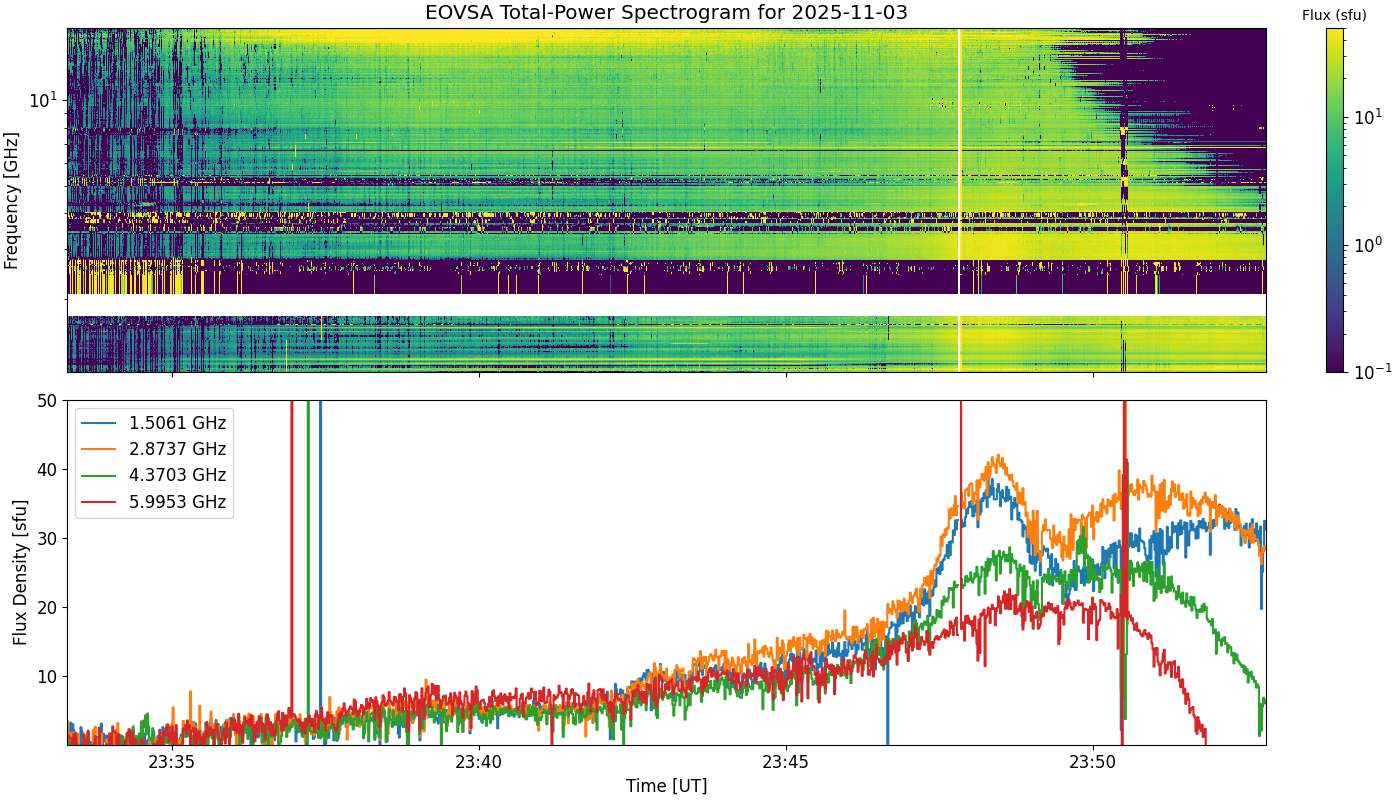Click the EOVSA Total-Power Spectrogram title
This screenshot has width=1400, height=800.
coord(666,13)
